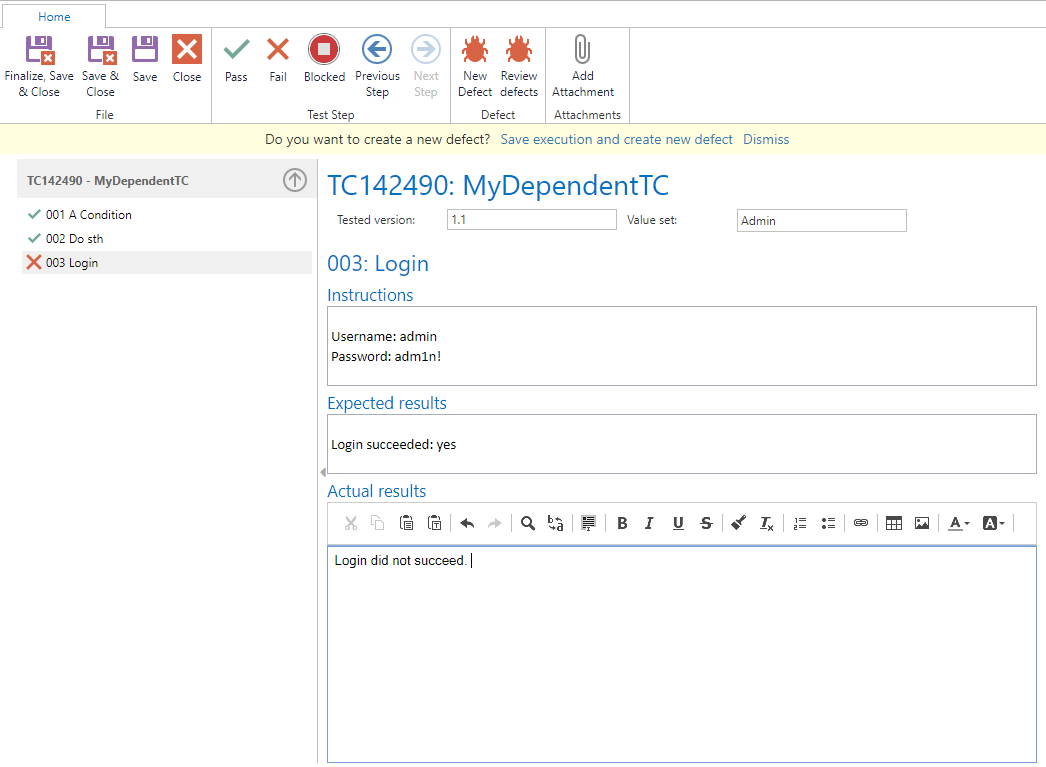Image resolution: width=1046 pixels, height=767 pixels.
Task: Toggle italic formatting in the editor
Action: [x=650, y=523]
